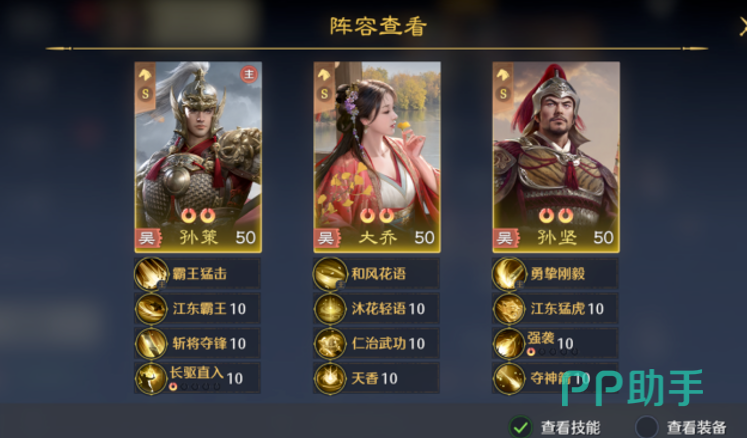Toggle the 查看技能 checkbox
The image size is (747, 438).
point(521,427)
